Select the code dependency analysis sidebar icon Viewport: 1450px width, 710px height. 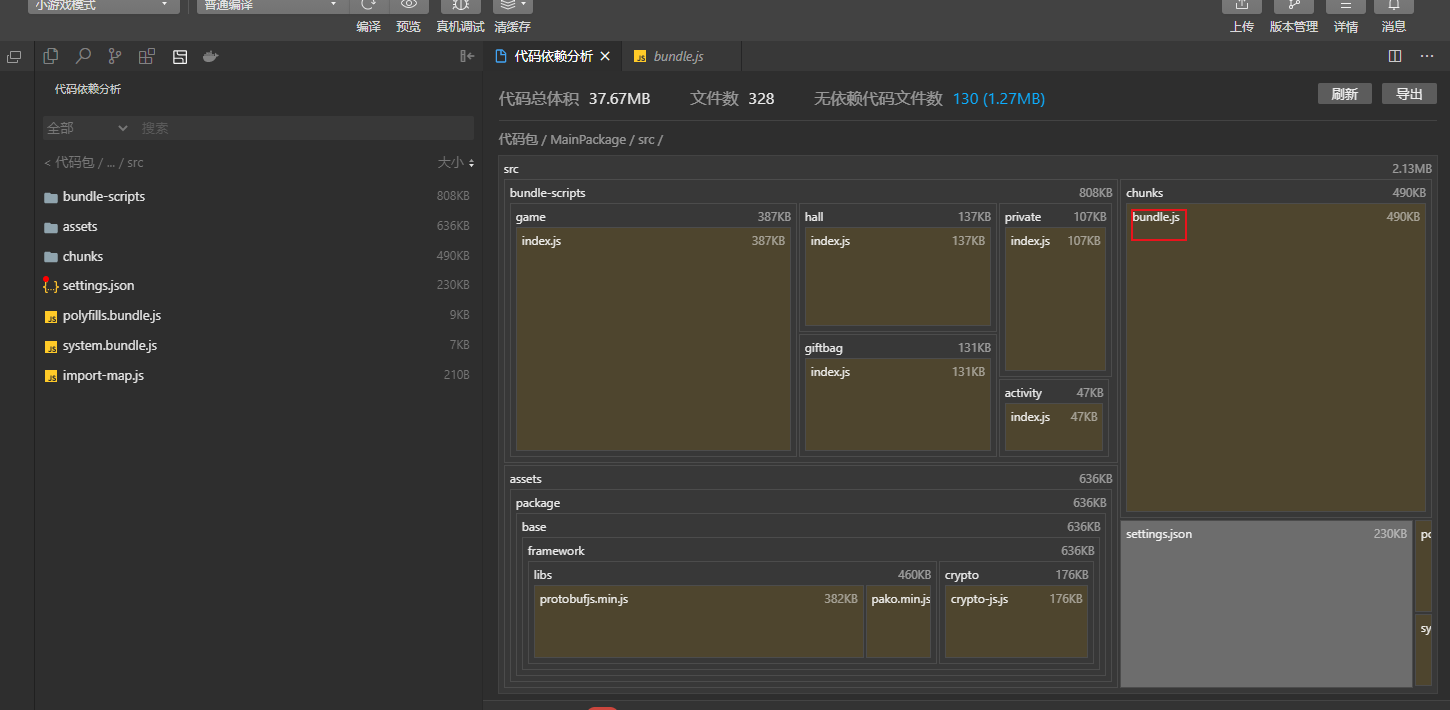180,57
